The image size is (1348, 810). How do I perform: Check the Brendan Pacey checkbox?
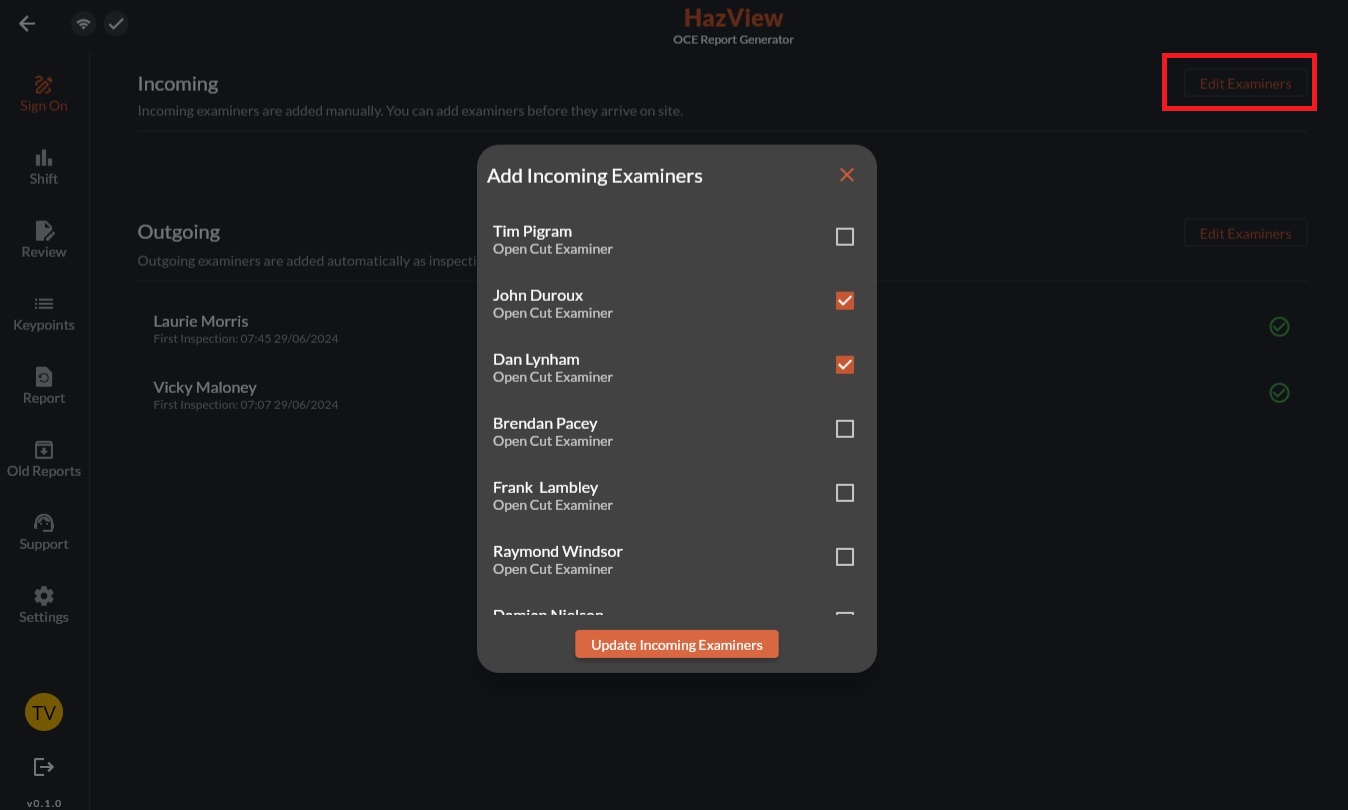click(x=845, y=429)
